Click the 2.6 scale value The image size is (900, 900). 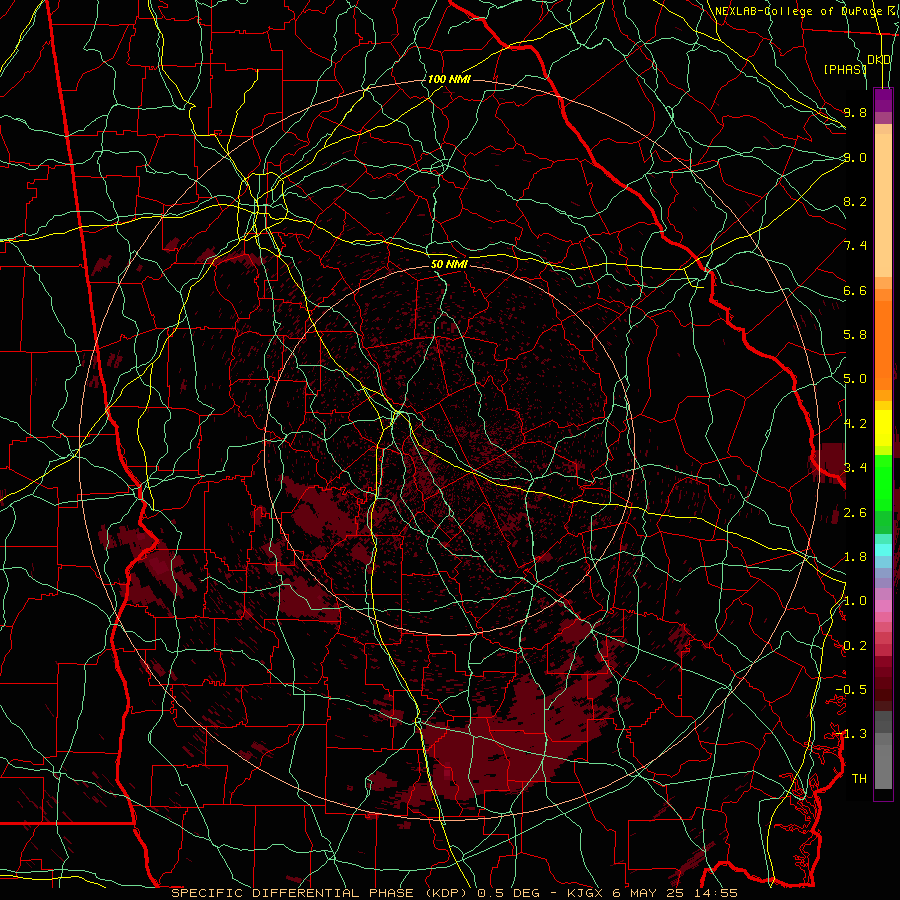coord(855,513)
